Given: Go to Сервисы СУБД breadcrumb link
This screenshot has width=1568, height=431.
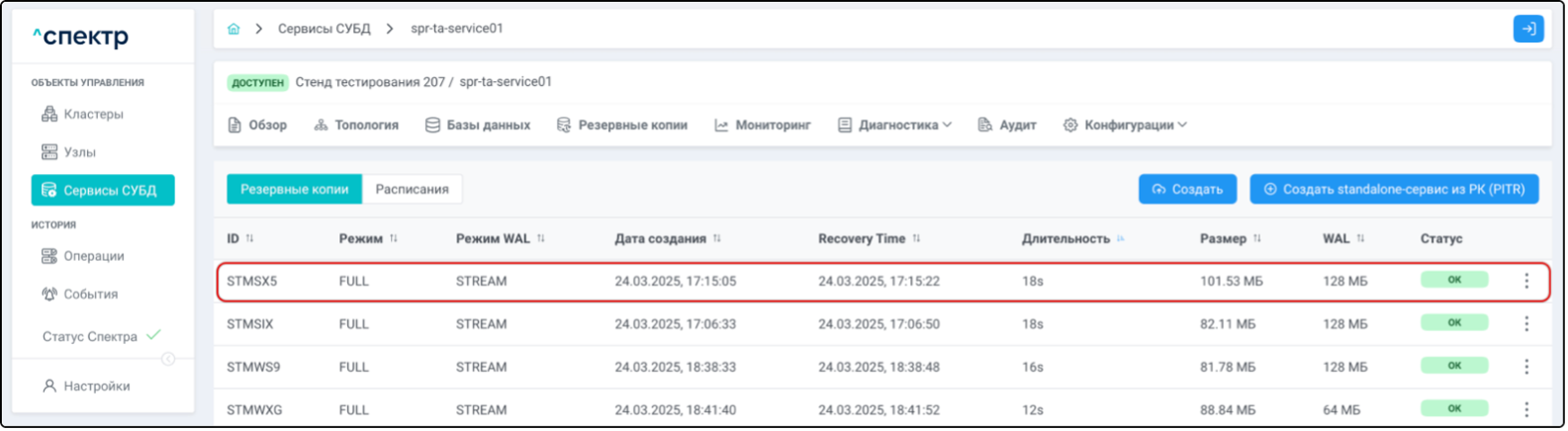Looking at the screenshot, I should click(323, 29).
